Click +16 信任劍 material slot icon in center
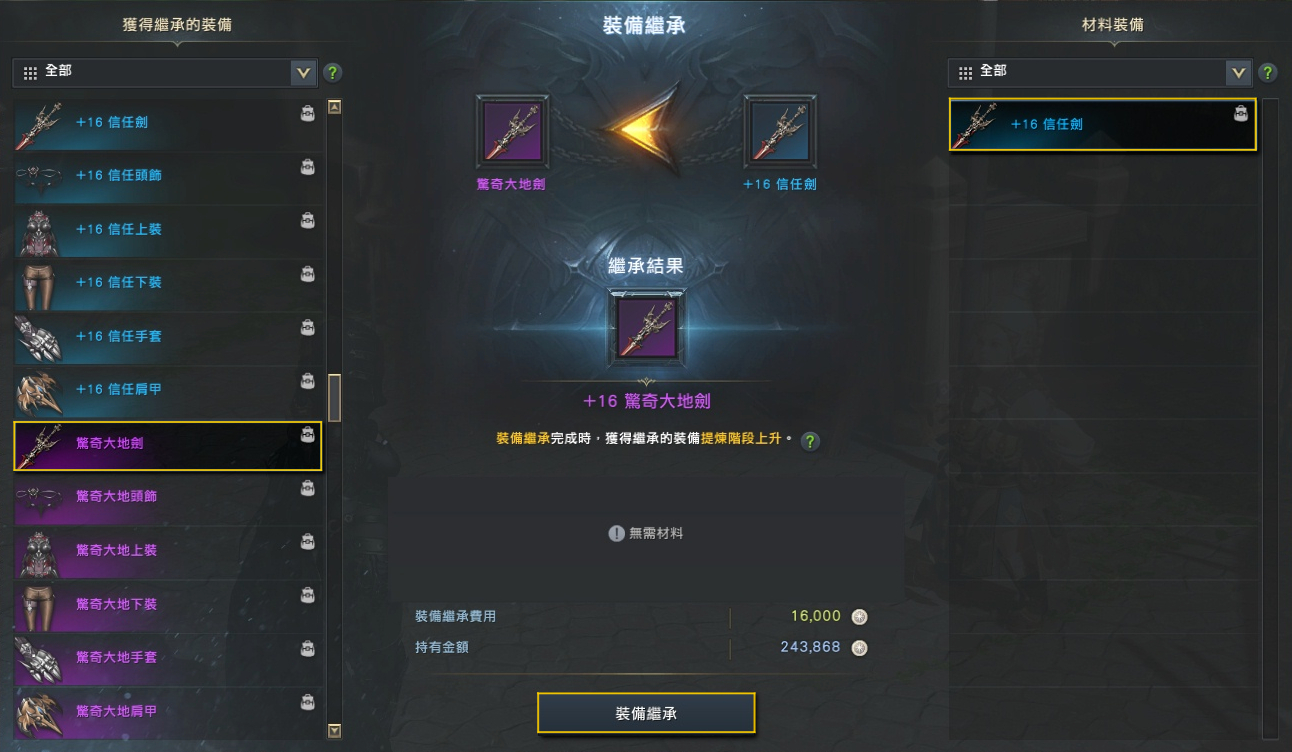 point(780,132)
